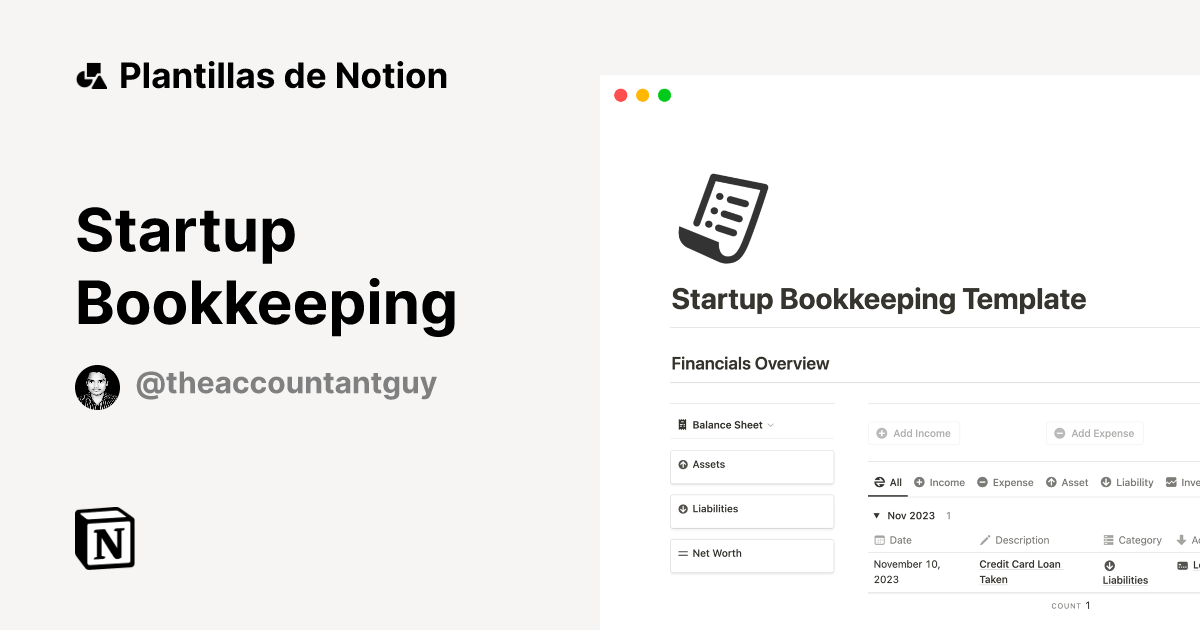Click the pencil icon beside Description header

(984, 540)
